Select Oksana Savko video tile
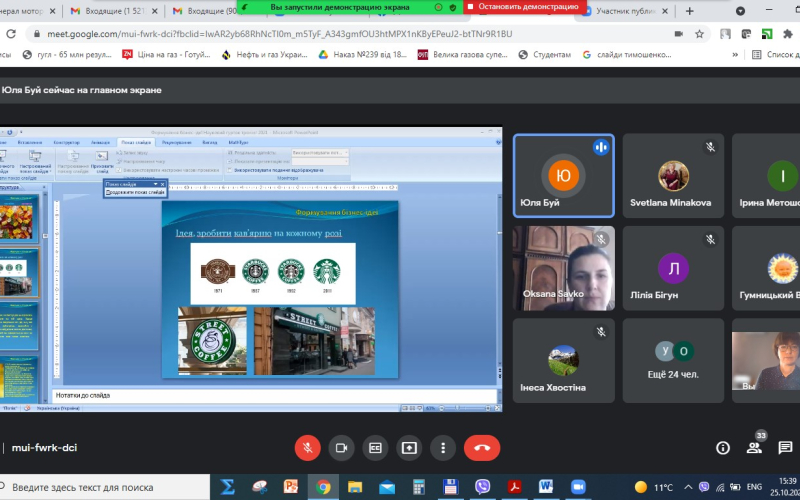 pyautogui.click(x=564, y=268)
